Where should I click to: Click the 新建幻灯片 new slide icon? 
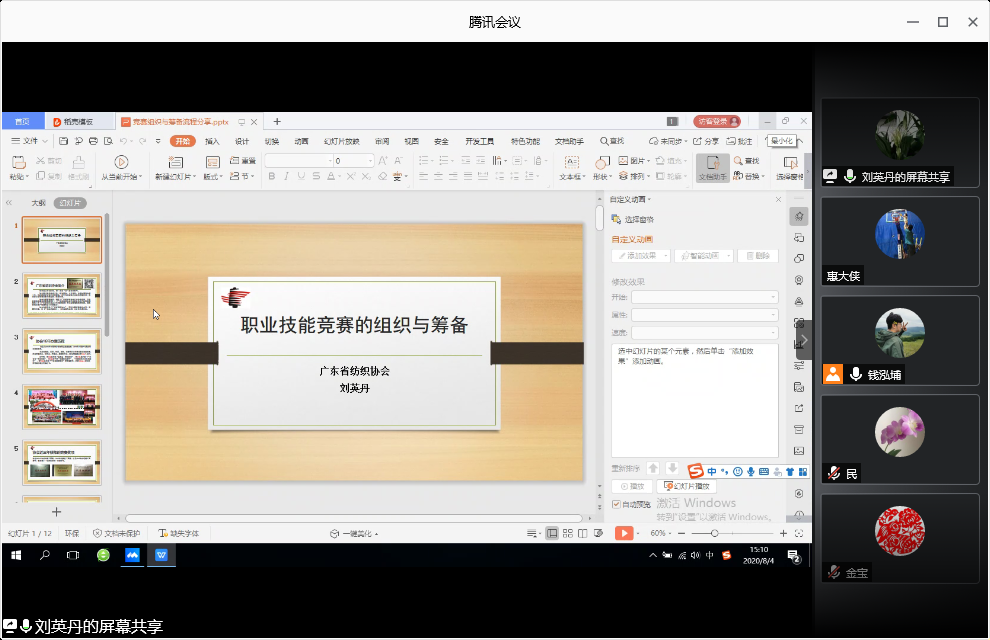pos(175,162)
